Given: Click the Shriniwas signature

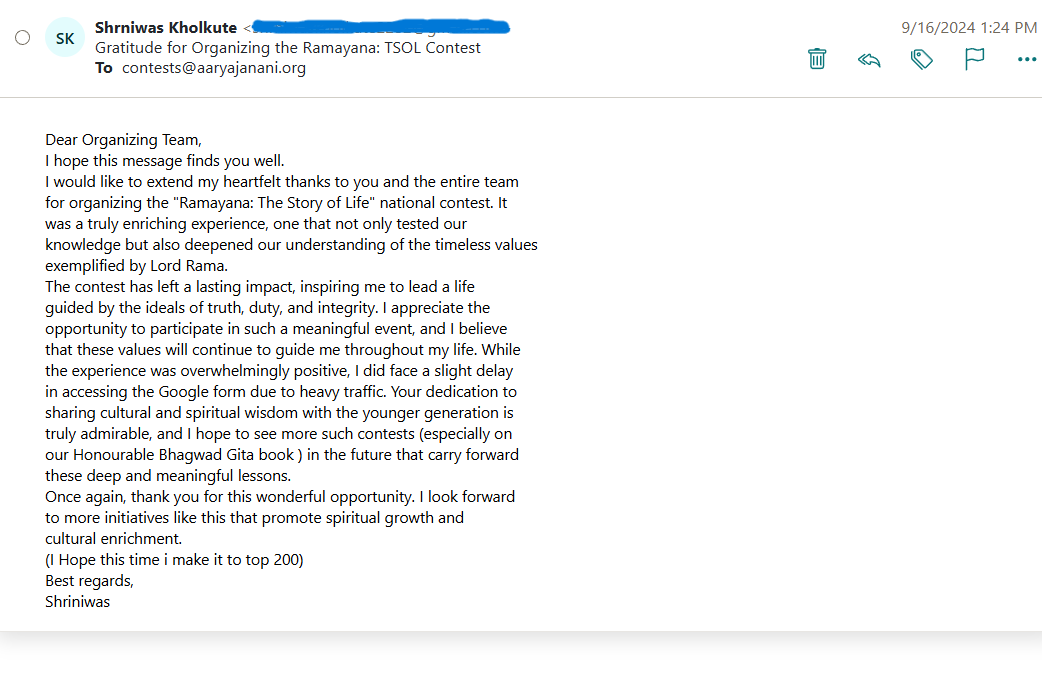Looking at the screenshot, I should 78,601.
